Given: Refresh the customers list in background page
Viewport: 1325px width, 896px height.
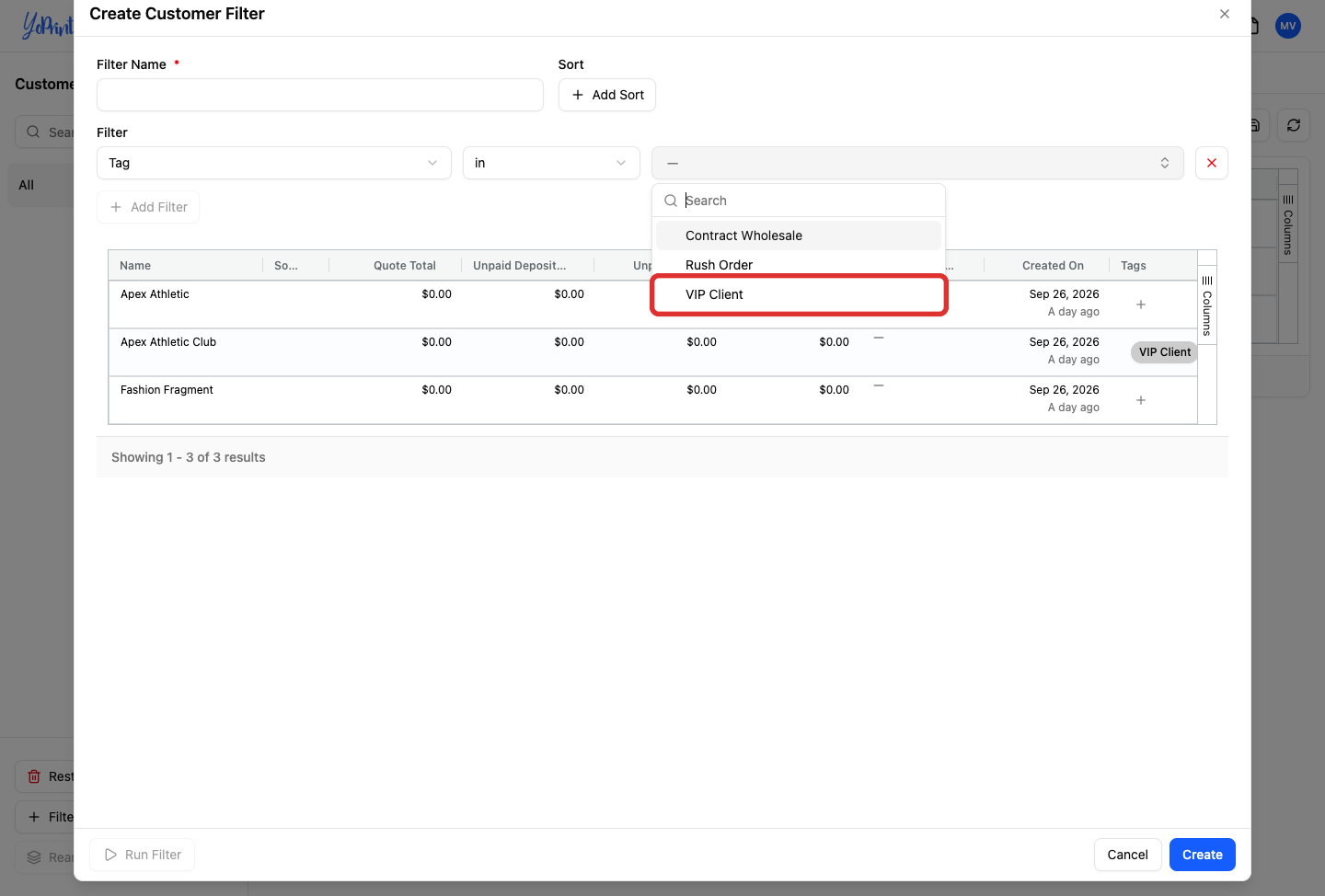Looking at the screenshot, I should (x=1293, y=125).
